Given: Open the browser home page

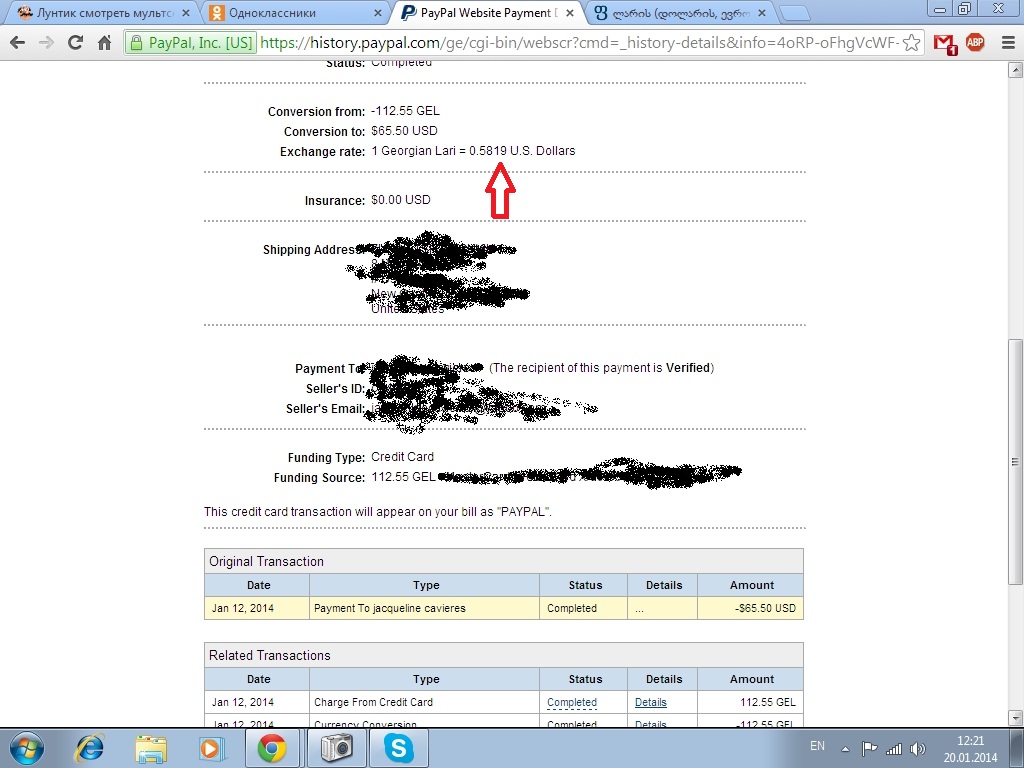Looking at the screenshot, I should tap(104, 43).
